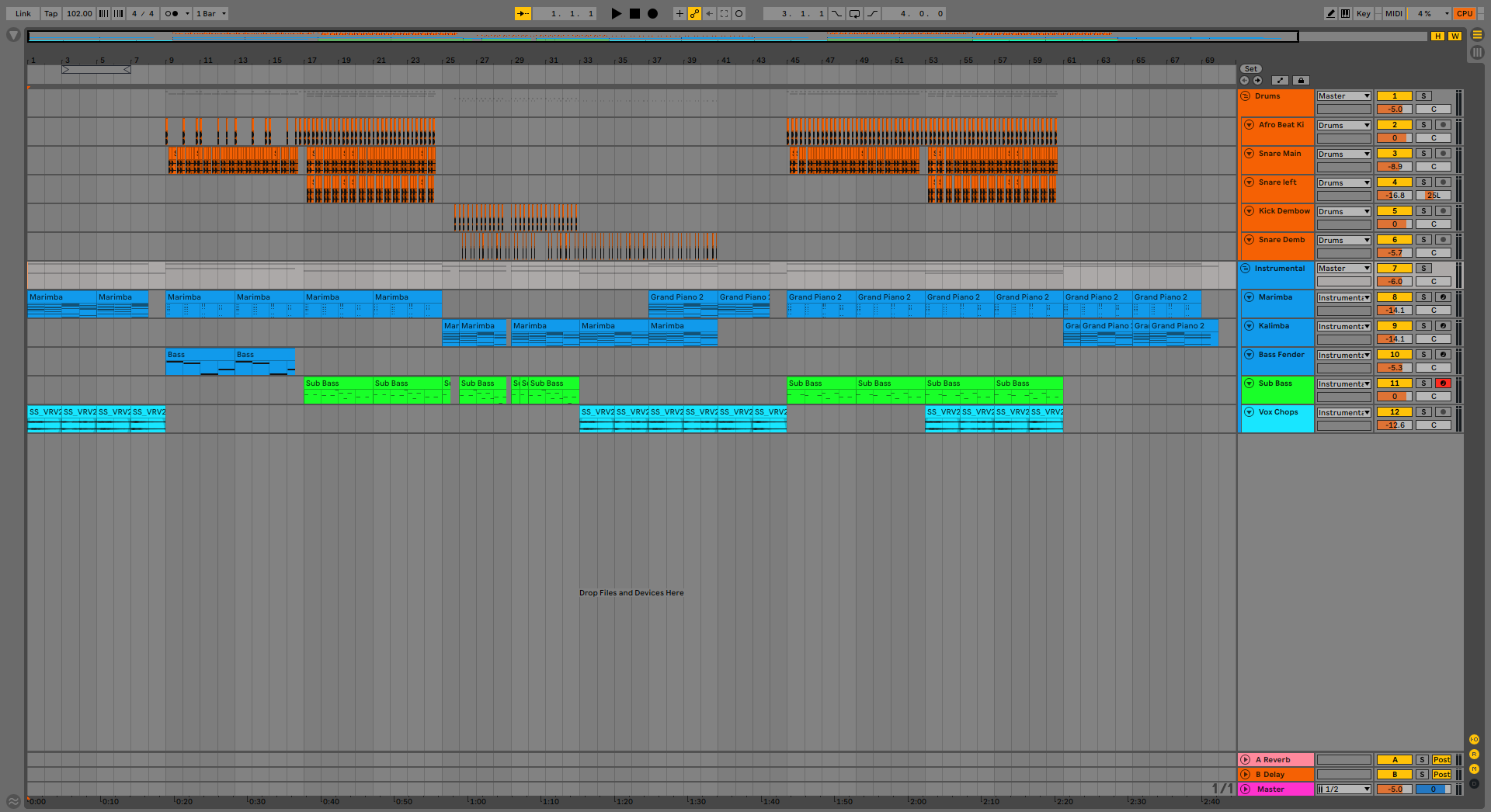Viewport: 1491px width, 812px height.
Task: Click the Set locator button
Action: [1251, 69]
